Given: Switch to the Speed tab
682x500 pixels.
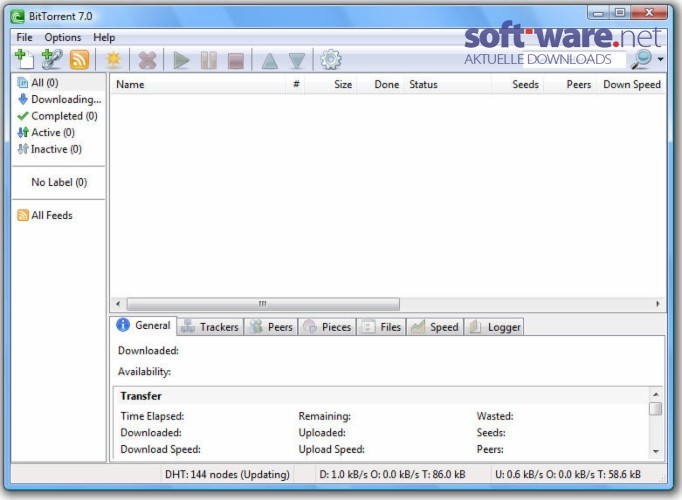Looking at the screenshot, I should (435, 327).
